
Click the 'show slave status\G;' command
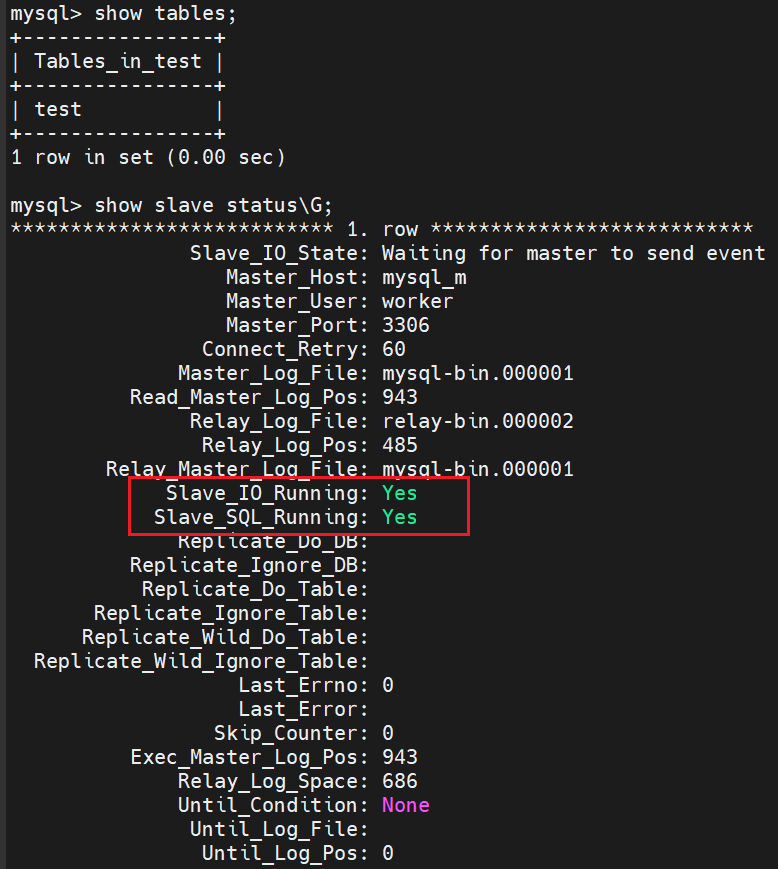171,205
